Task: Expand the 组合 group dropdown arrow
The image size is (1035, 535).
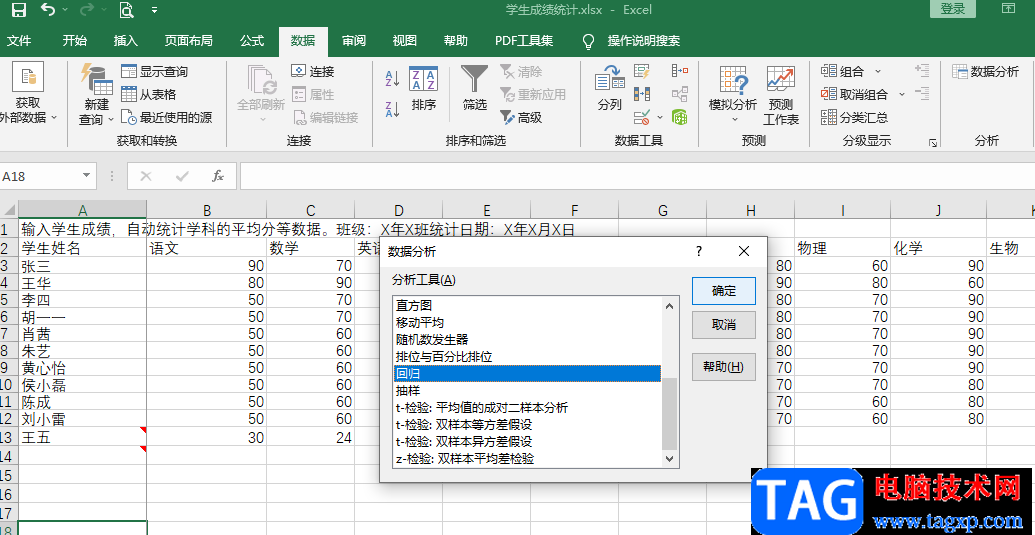Action: [878, 71]
